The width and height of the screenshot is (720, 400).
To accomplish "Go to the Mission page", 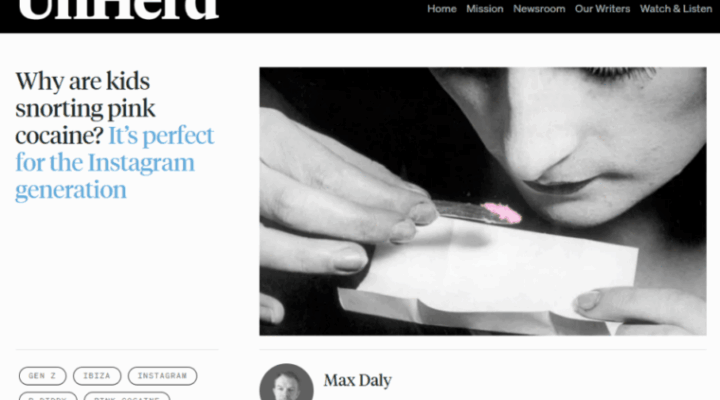I will point(484,9).
